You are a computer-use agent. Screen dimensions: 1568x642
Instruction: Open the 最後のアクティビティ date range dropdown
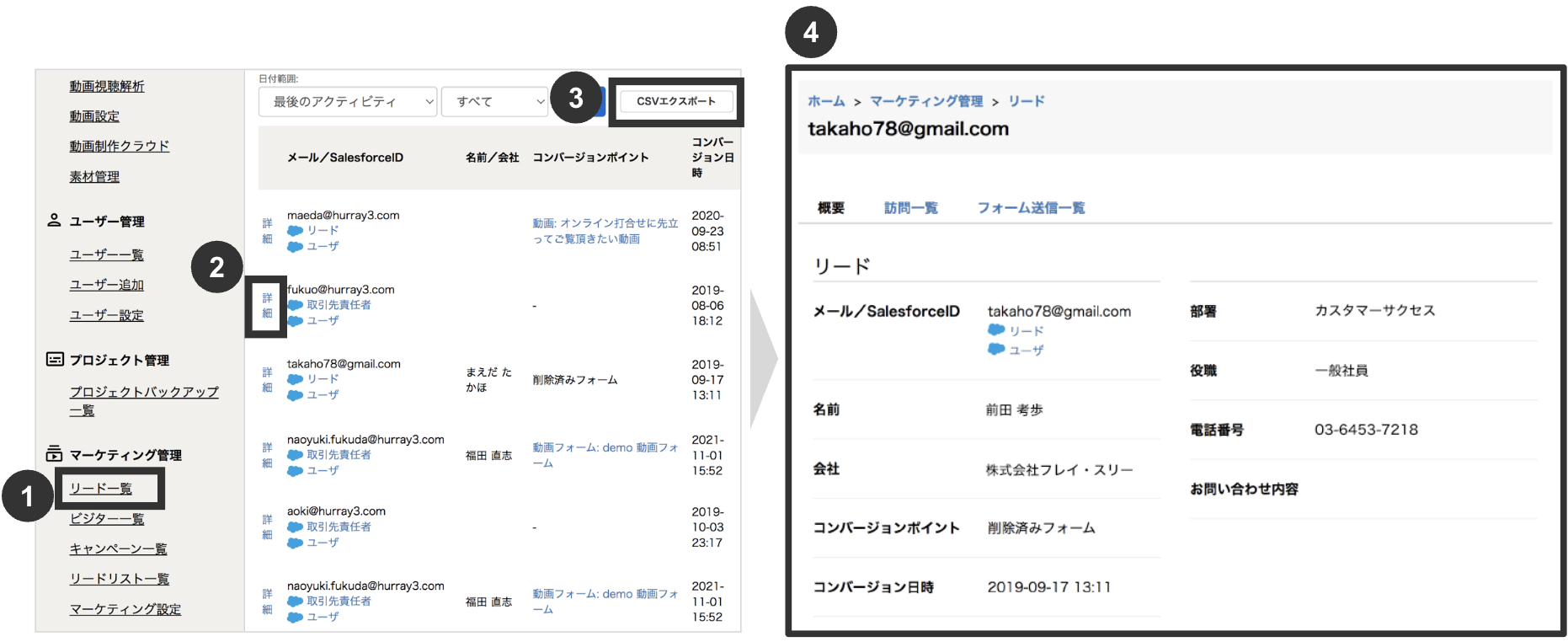(x=348, y=101)
